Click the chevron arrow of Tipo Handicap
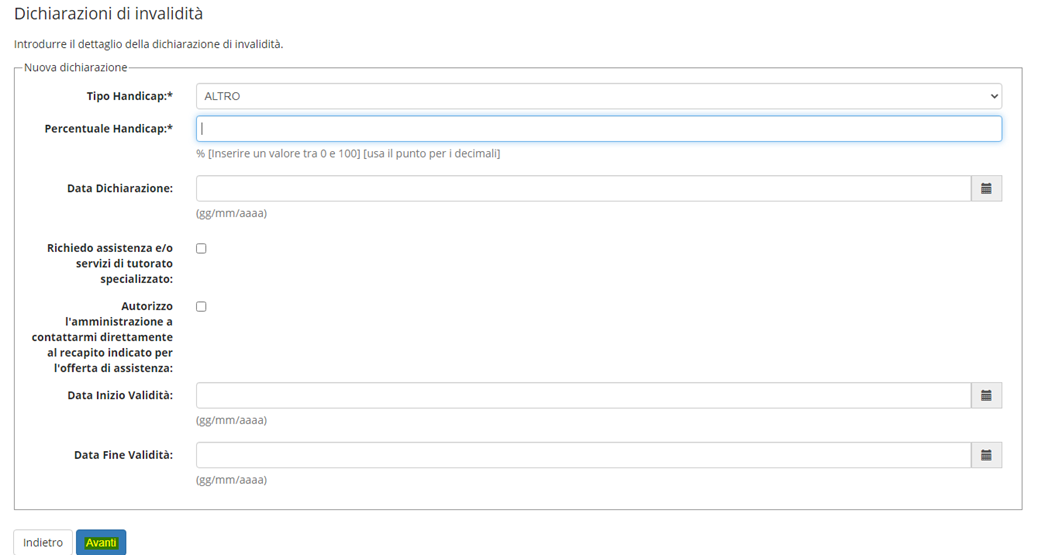The image size is (1038, 555). click(x=994, y=96)
